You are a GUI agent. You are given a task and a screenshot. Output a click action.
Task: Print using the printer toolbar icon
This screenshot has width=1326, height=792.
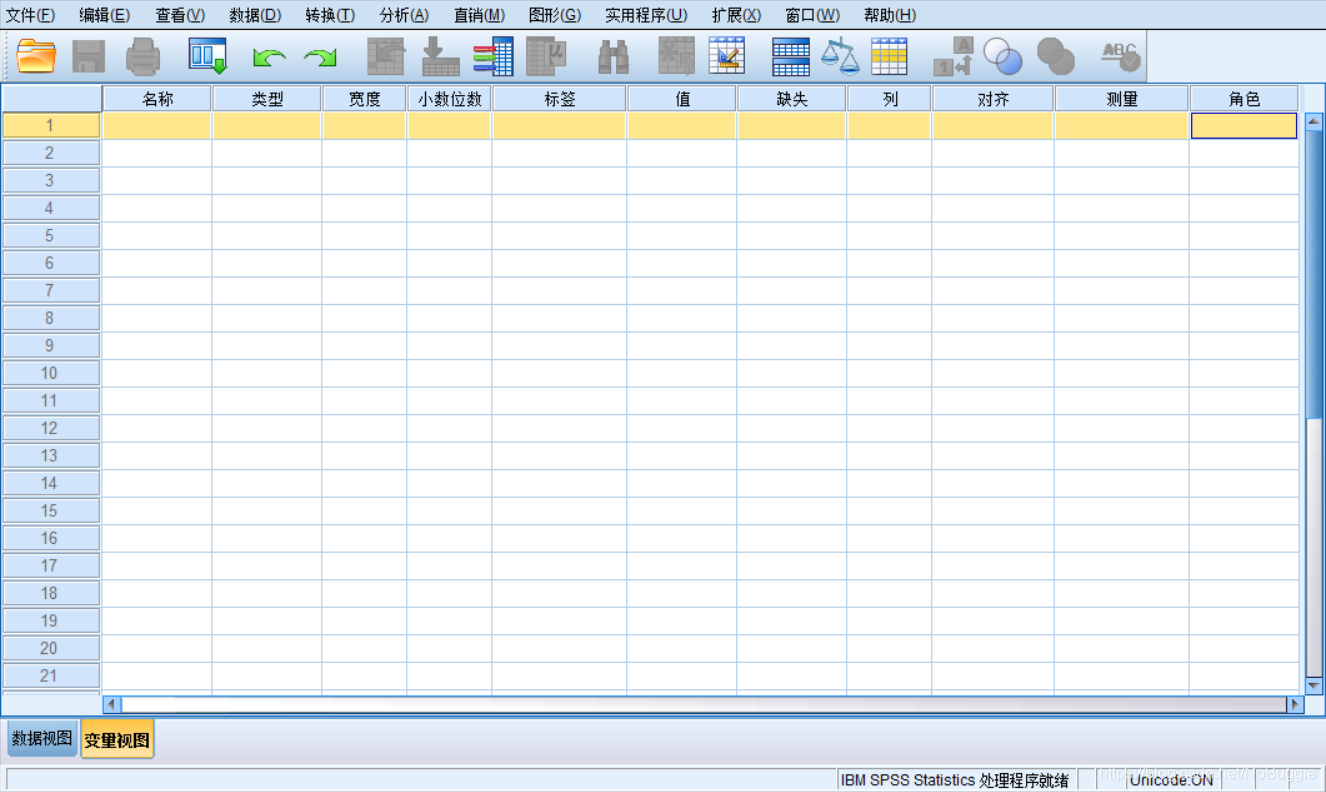pos(143,56)
